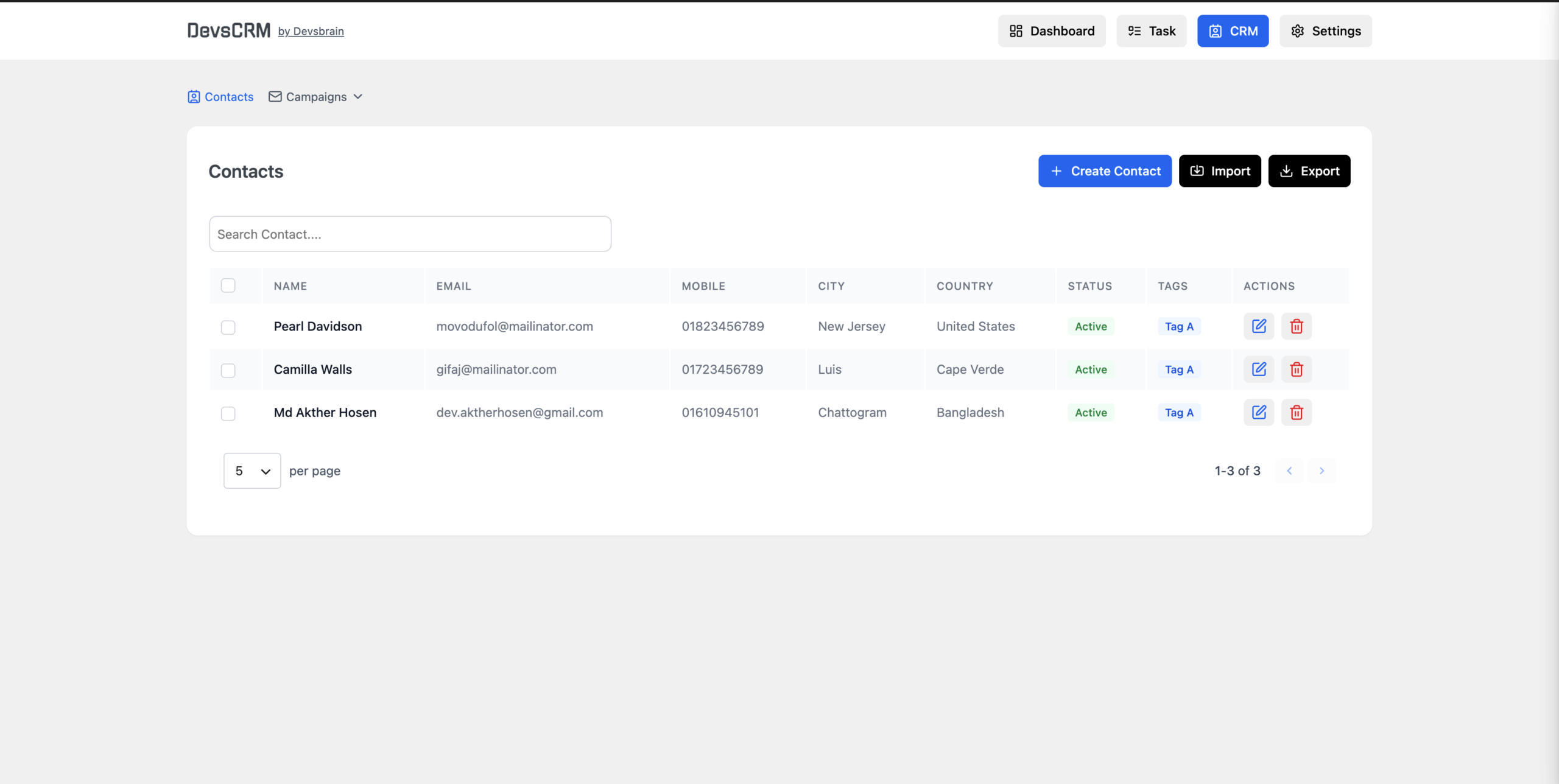Click the Import button

point(1220,171)
